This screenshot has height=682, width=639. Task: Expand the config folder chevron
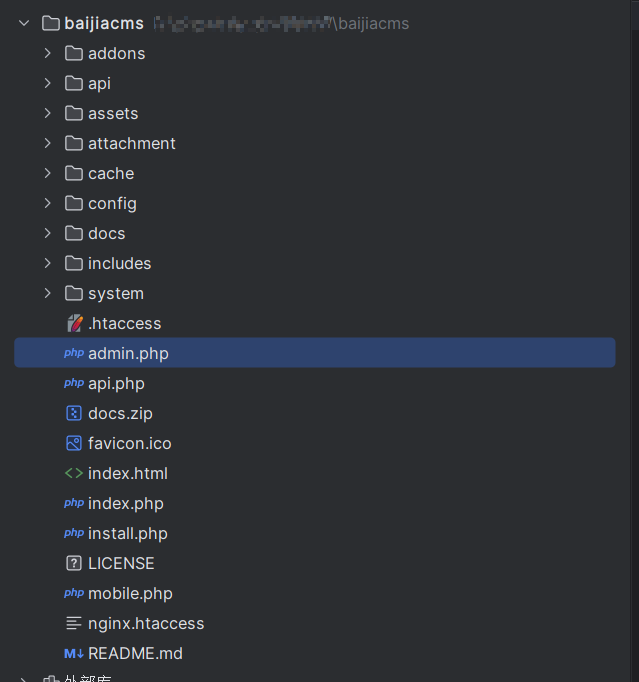click(x=48, y=203)
